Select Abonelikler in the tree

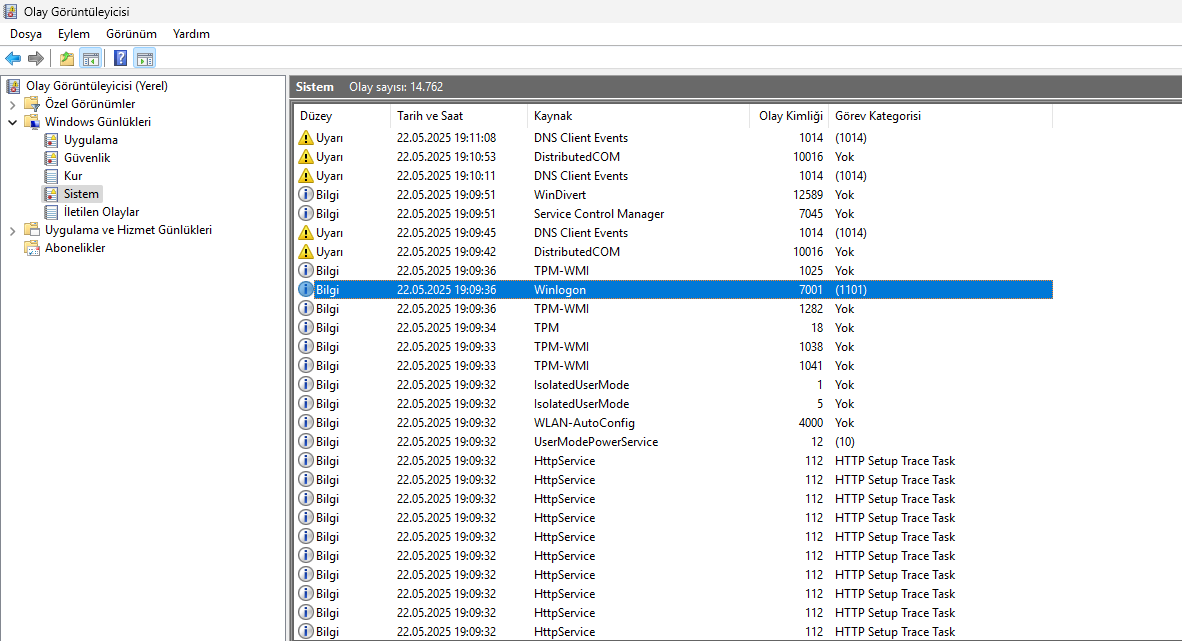[x=75, y=248]
